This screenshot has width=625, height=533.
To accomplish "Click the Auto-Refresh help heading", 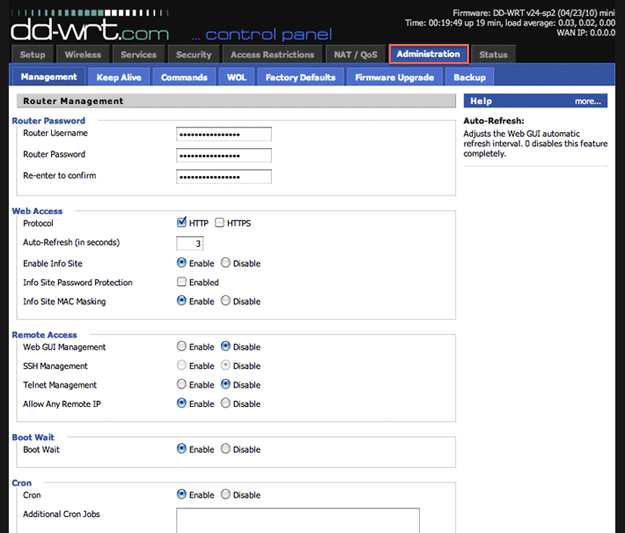I will pyautogui.click(x=493, y=121).
